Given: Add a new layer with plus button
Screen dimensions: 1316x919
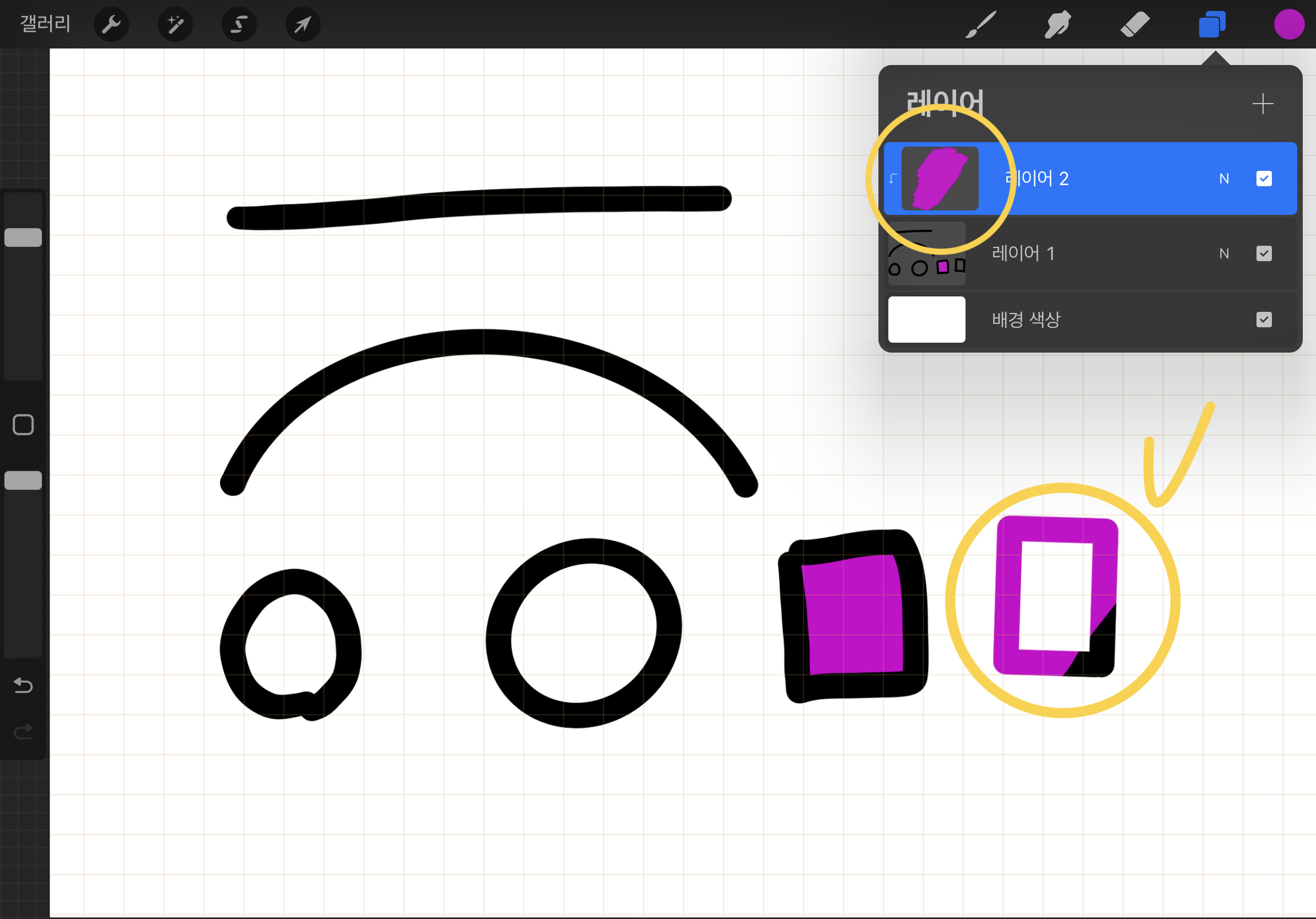Looking at the screenshot, I should [x=1263, y=104].
